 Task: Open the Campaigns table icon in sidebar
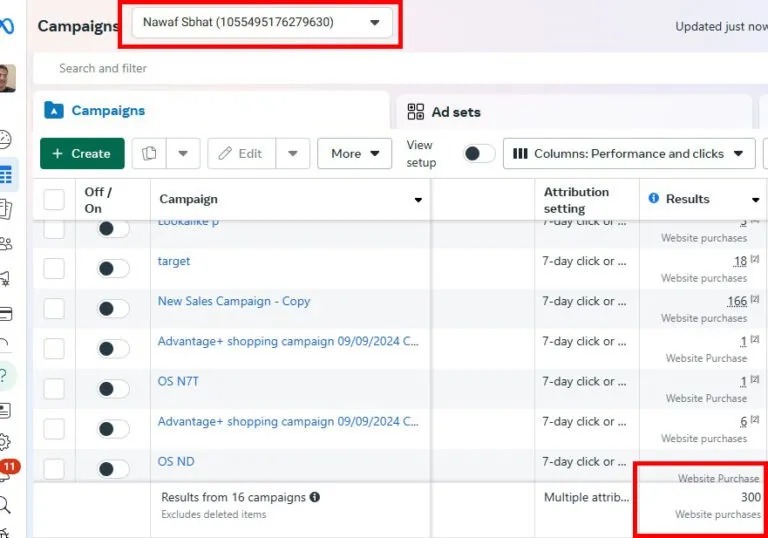click(x=6, y=175)
